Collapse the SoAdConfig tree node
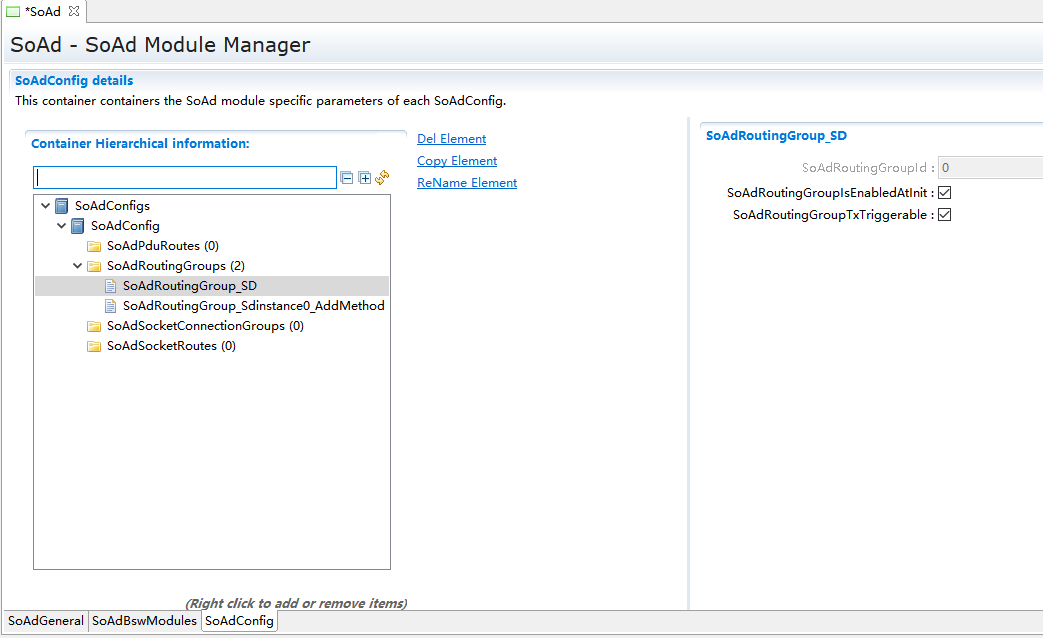Image resolution: width=1043 pixels, height=638 pixels. tap(62, 226)
